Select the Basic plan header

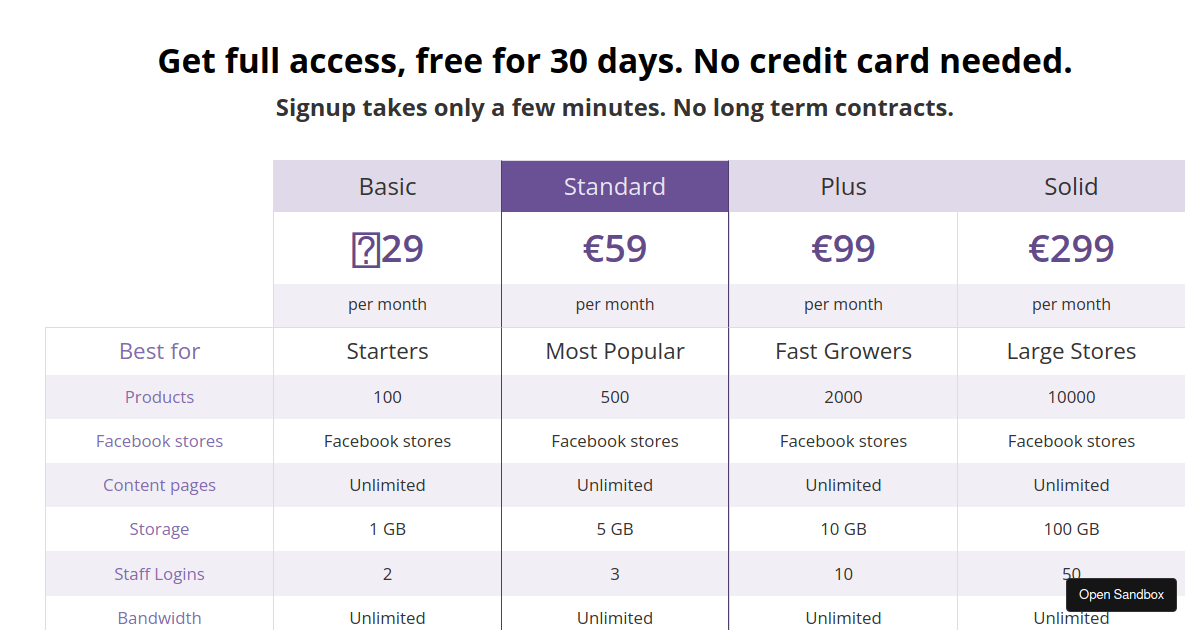click(387, 187)
